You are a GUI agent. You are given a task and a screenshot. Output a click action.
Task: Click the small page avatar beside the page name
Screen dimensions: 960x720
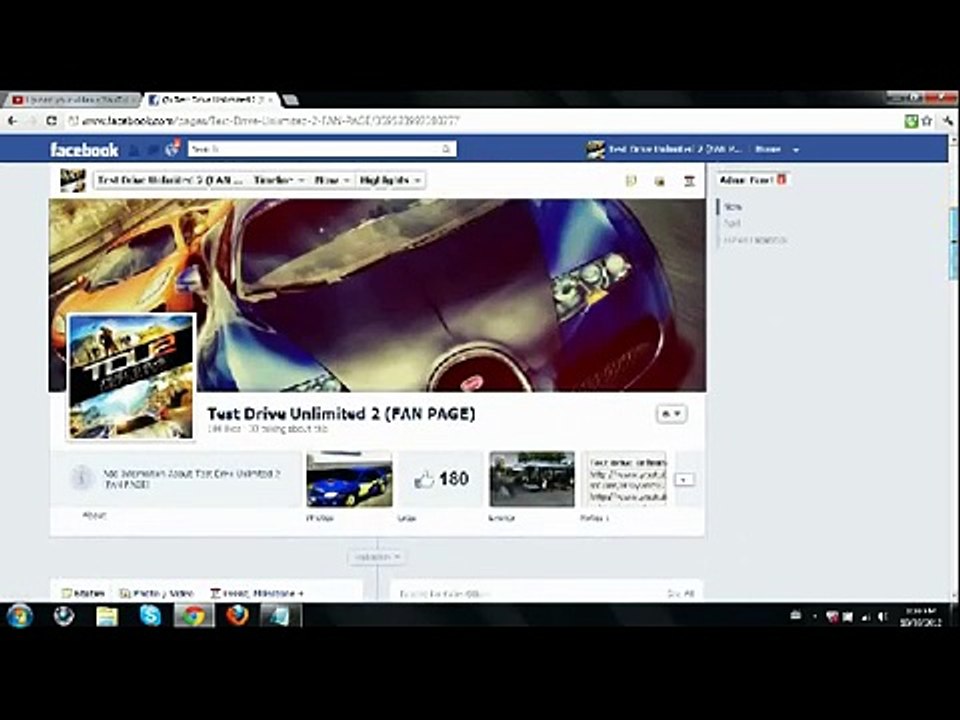click(73, 180)
